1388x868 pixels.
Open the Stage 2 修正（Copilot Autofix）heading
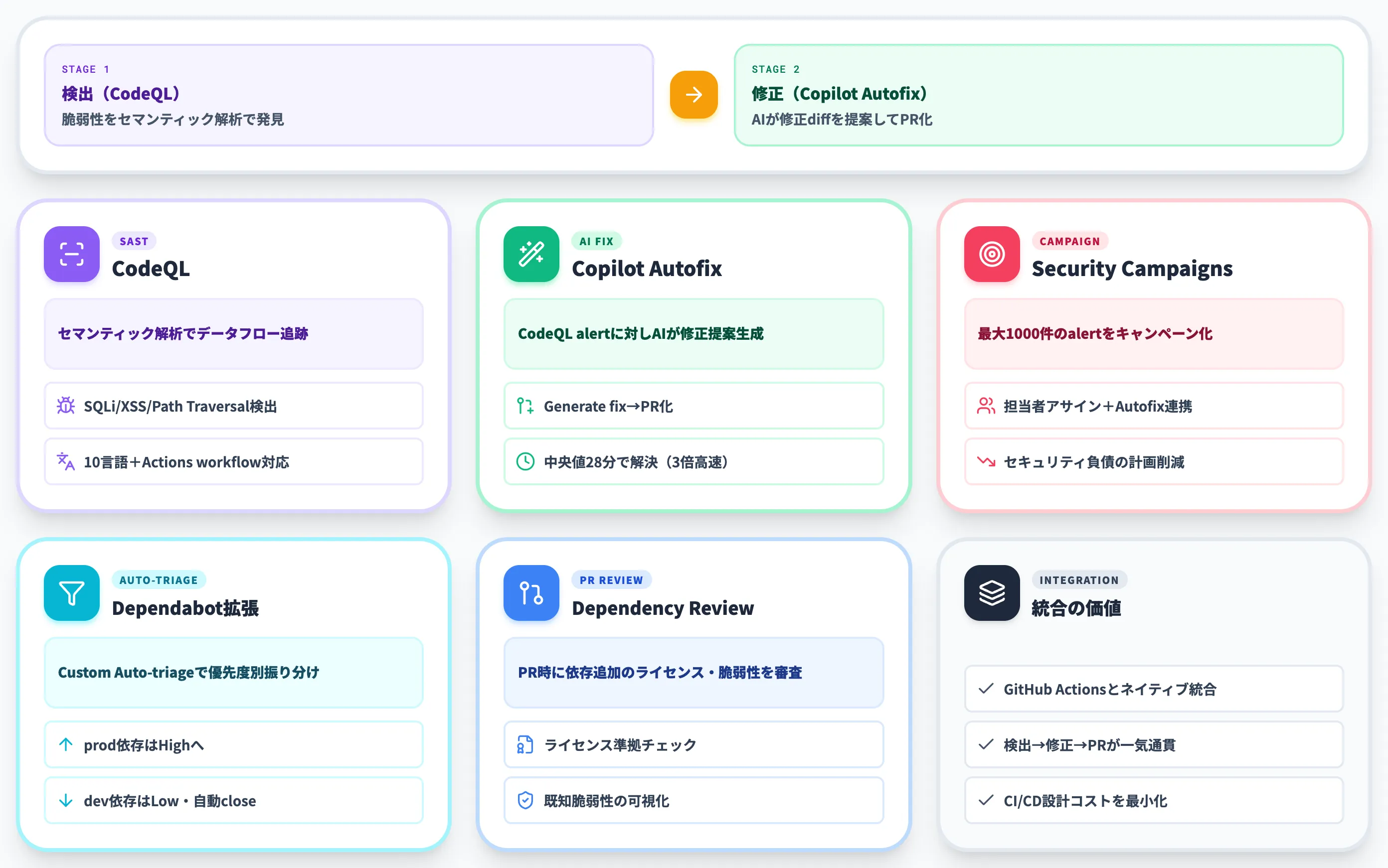839,94
